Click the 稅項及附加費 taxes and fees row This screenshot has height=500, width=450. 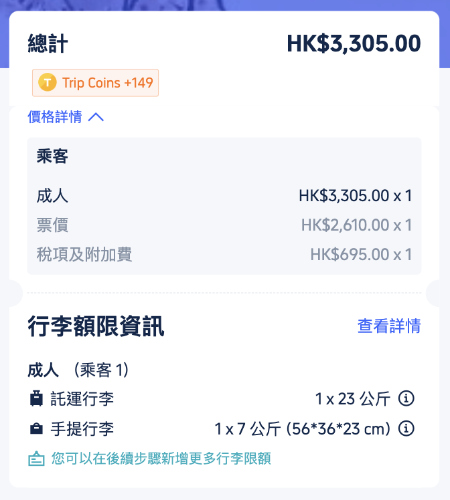(x=224, y=254)
